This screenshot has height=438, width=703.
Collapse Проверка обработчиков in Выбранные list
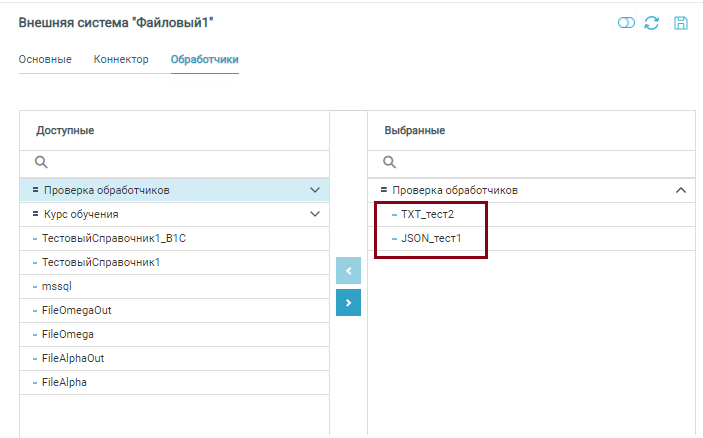point(681,190)
